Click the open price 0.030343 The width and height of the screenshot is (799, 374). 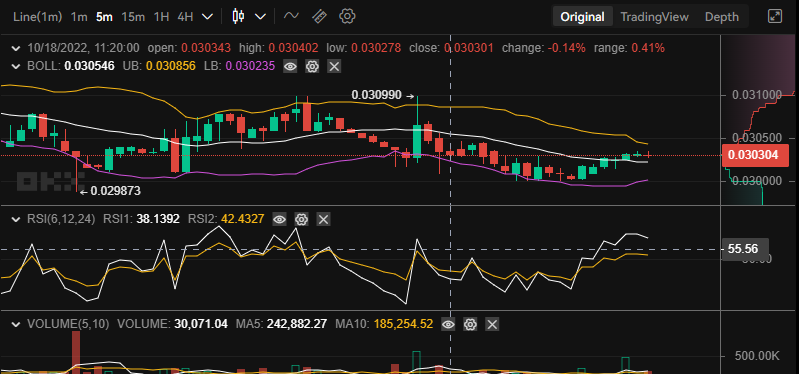pyautogui.click(x=206, y=49)
